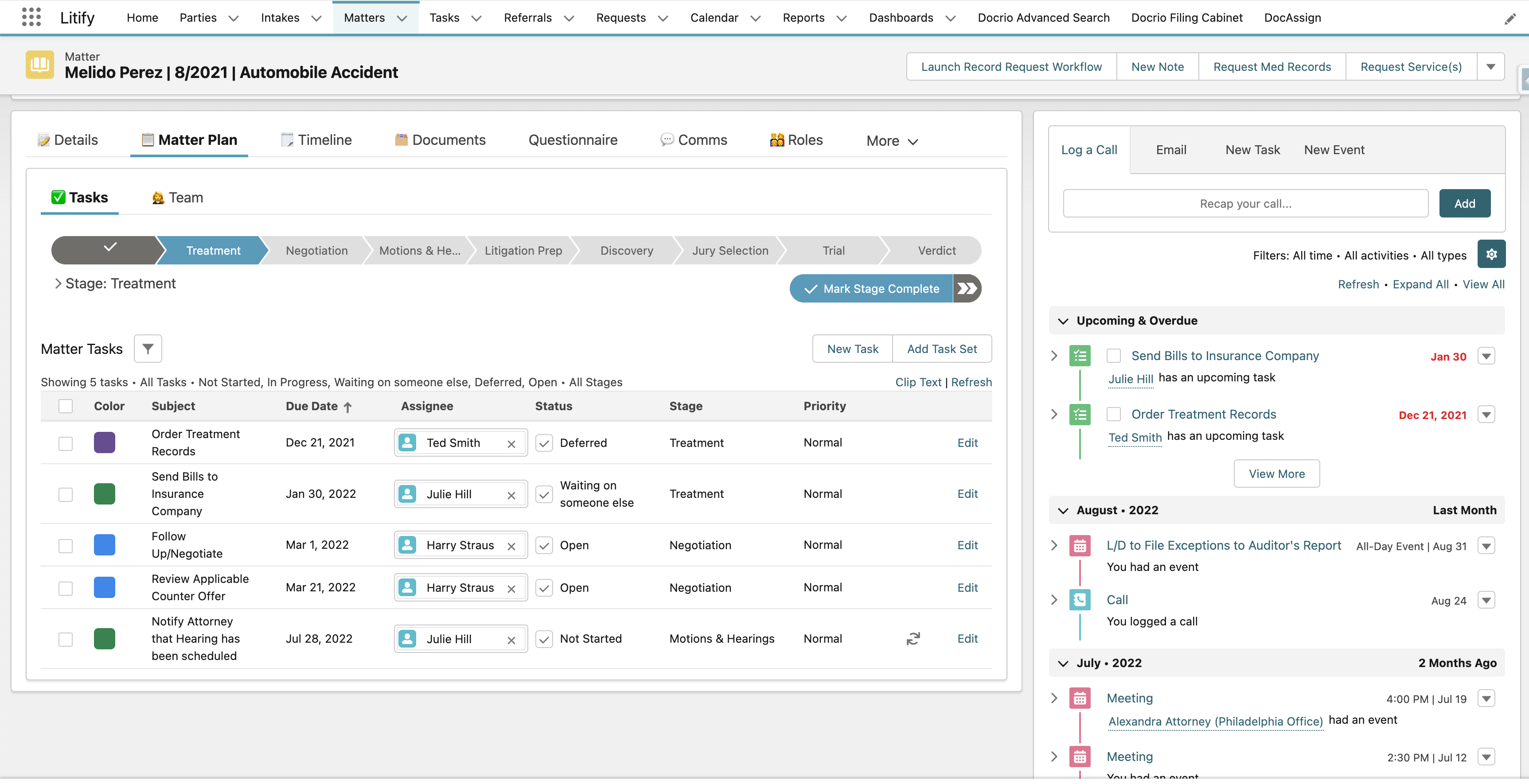1529x784 pixels.
Task: Click purple color swatch of Order Treatment Records
Action: 105,443
